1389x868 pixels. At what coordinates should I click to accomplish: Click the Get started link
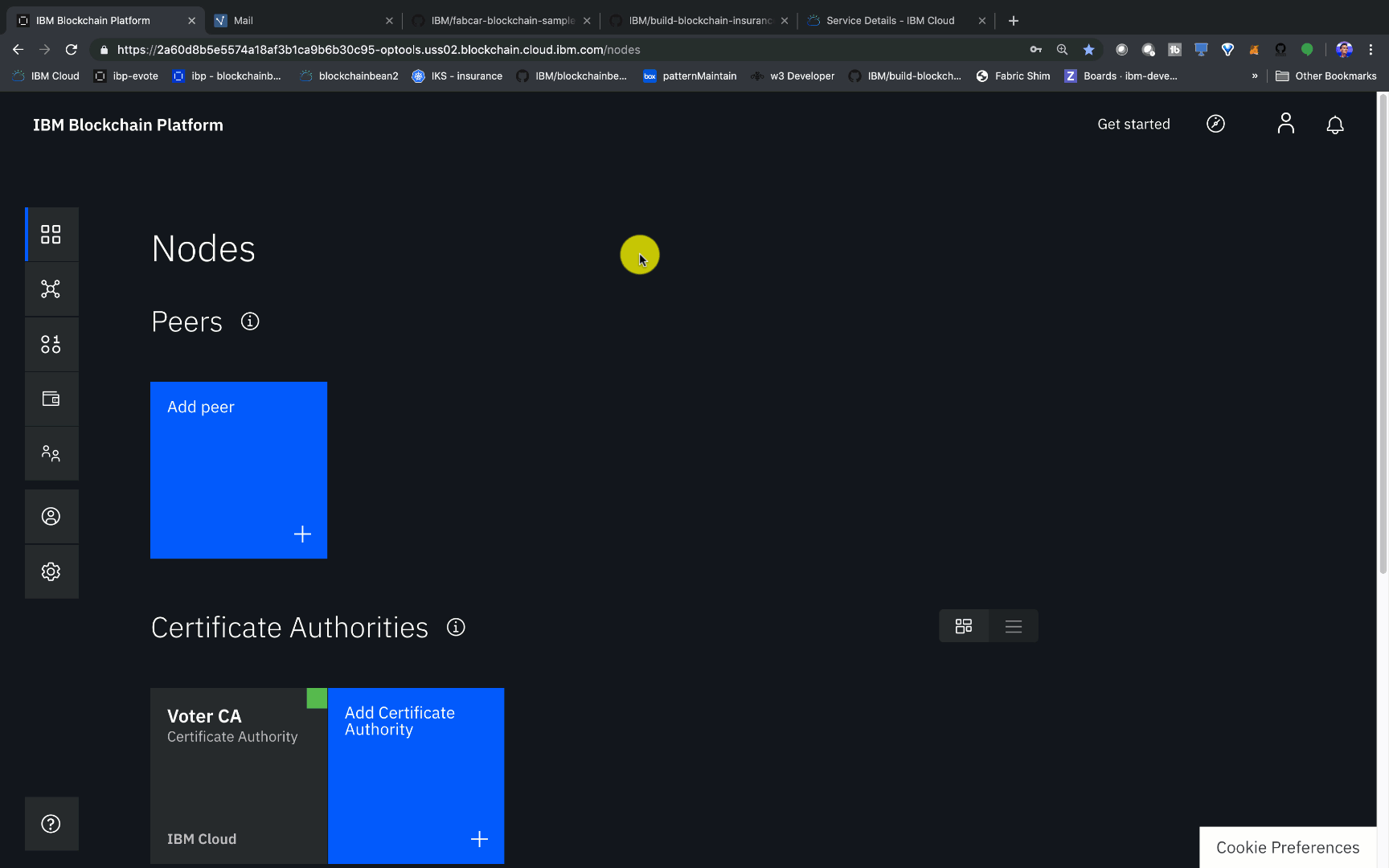point(1133,124)
